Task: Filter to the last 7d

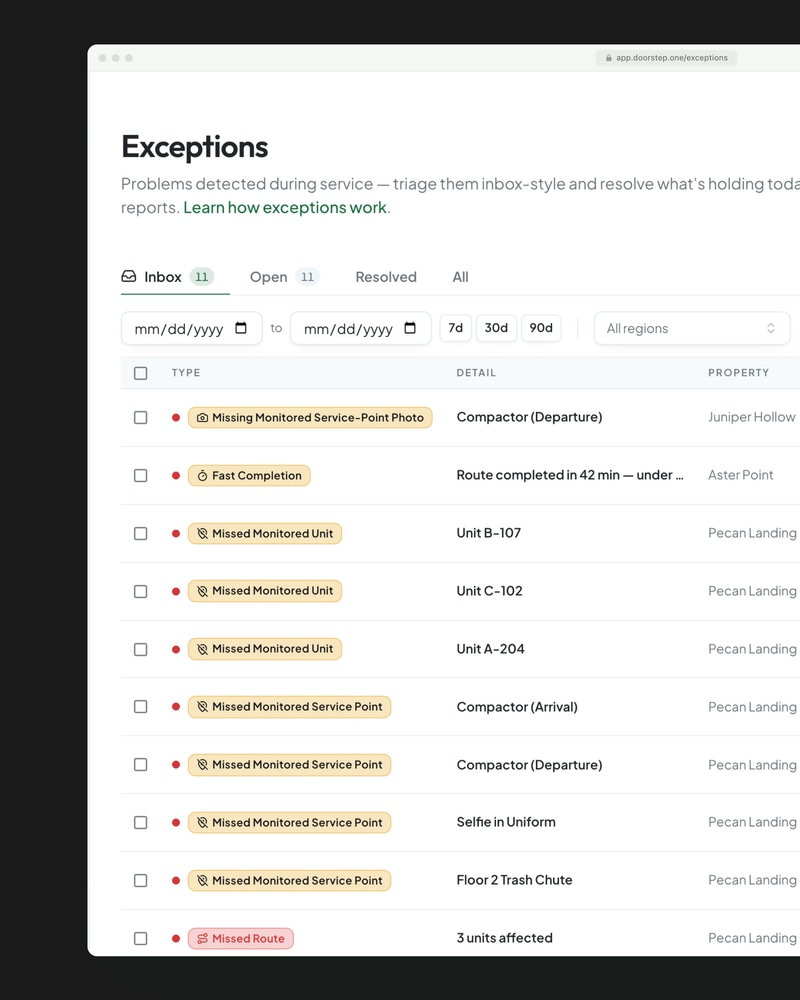Action: click(456, 328)
